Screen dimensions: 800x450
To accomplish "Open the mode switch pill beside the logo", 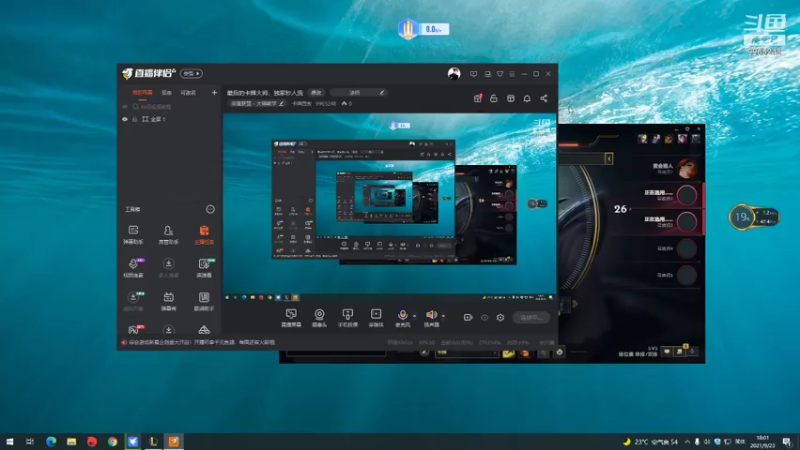I will click(191, 73).
